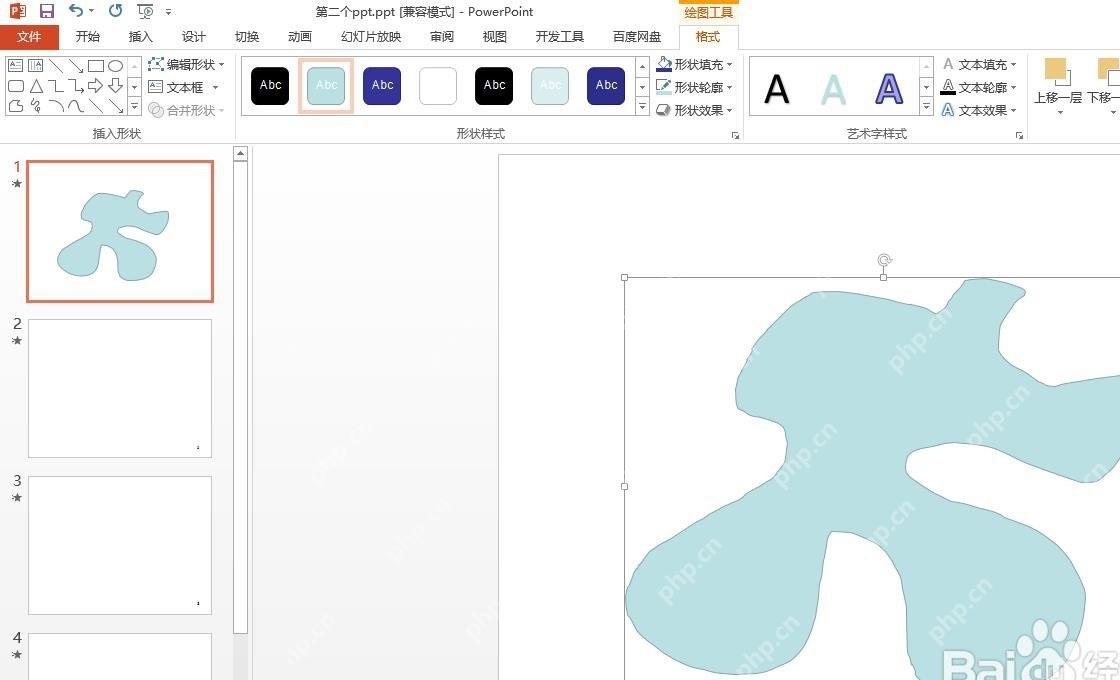This screenshot has height=680, width=1120.
Task: Switch to the 设计 tab
Action: coord(194,37)
